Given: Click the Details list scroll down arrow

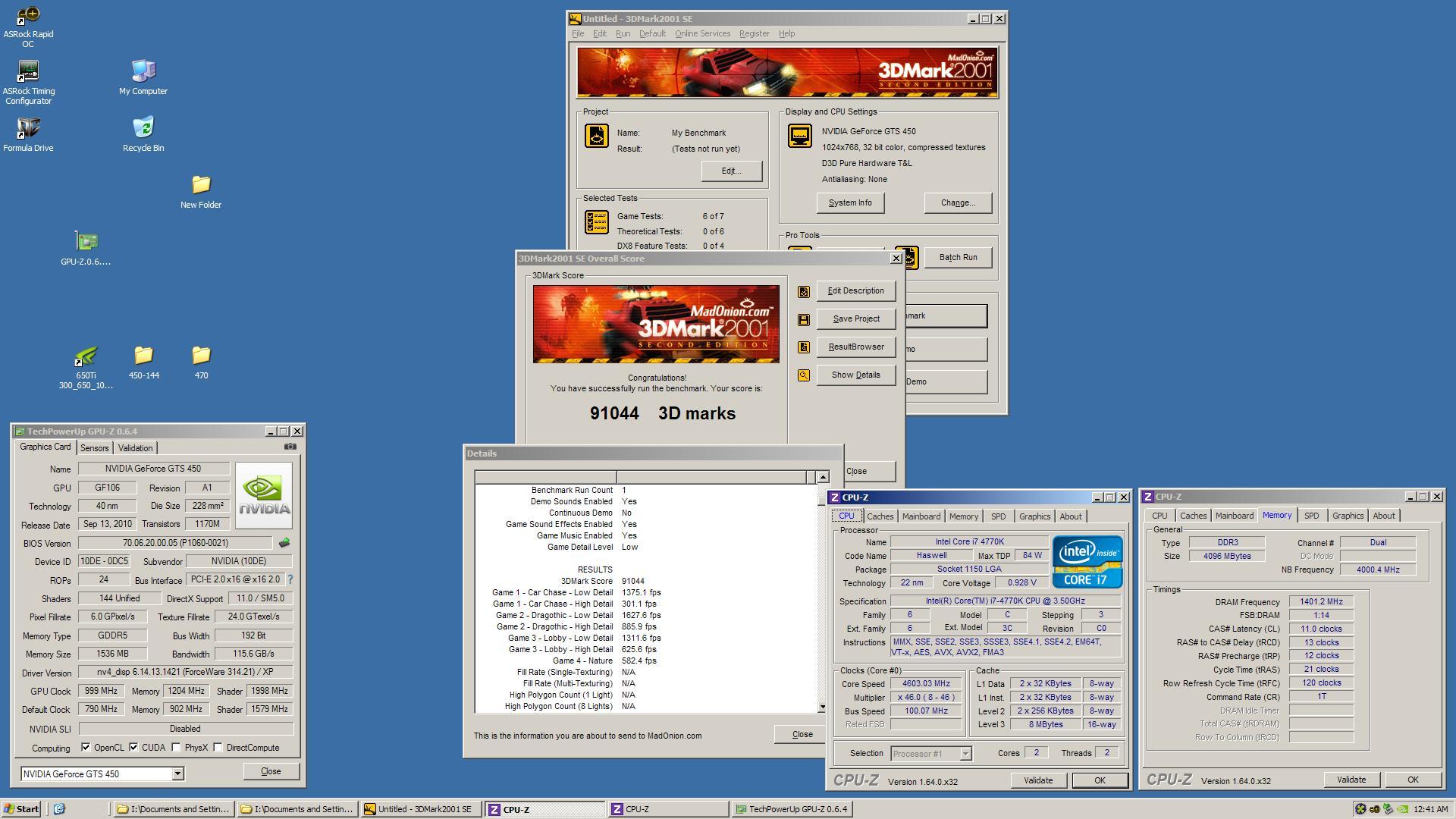Looking at the screenshot, I should (x=822, y=708).
